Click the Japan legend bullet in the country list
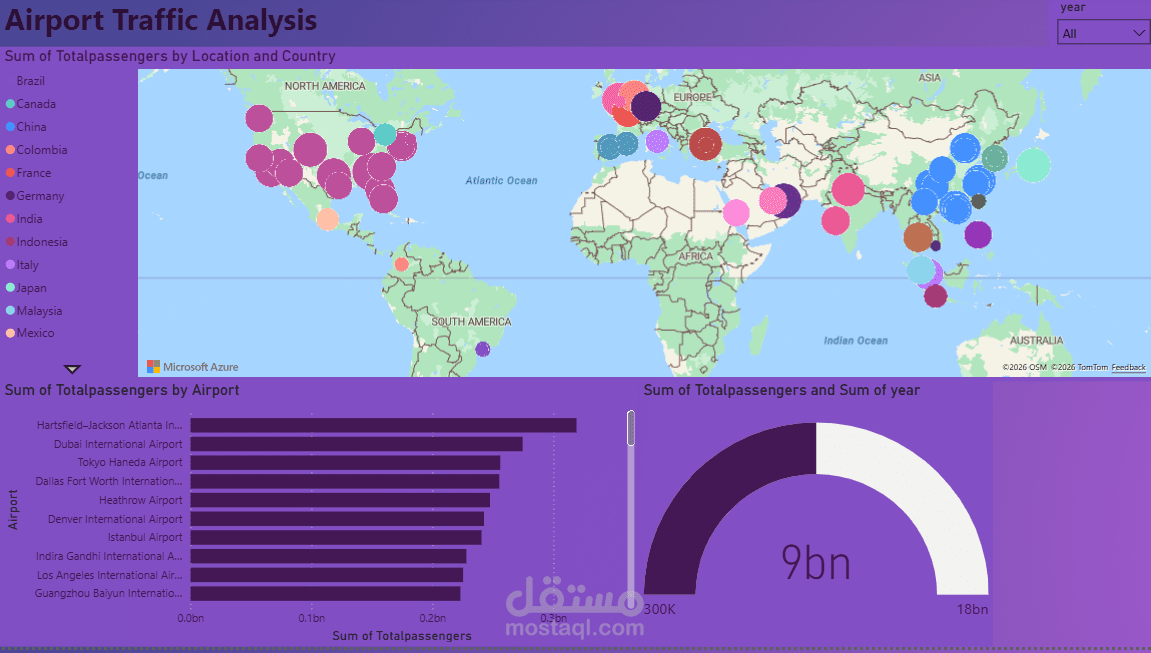 coord(10,288)
